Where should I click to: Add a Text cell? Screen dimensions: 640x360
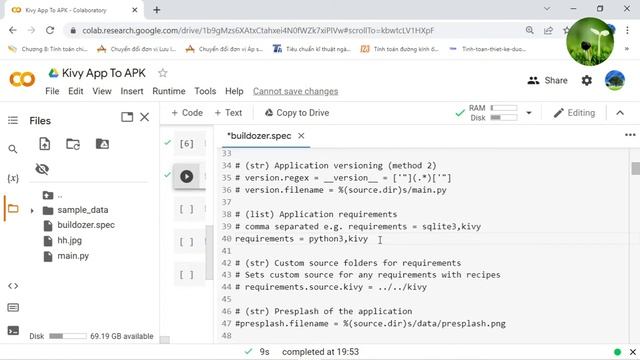point(228,113)
